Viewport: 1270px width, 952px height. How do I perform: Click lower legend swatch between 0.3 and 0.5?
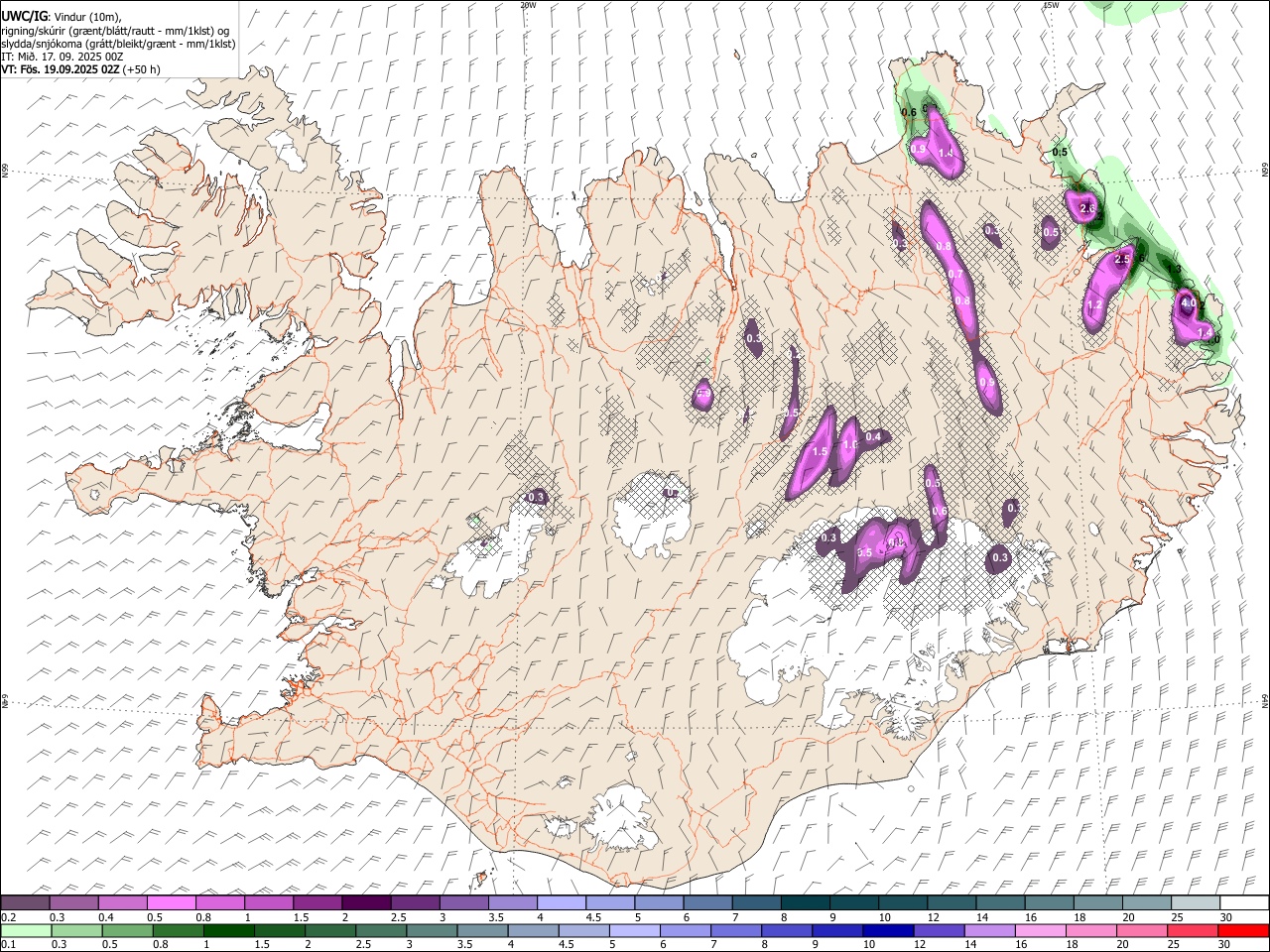pyautogui.click(x=76, y=930)
